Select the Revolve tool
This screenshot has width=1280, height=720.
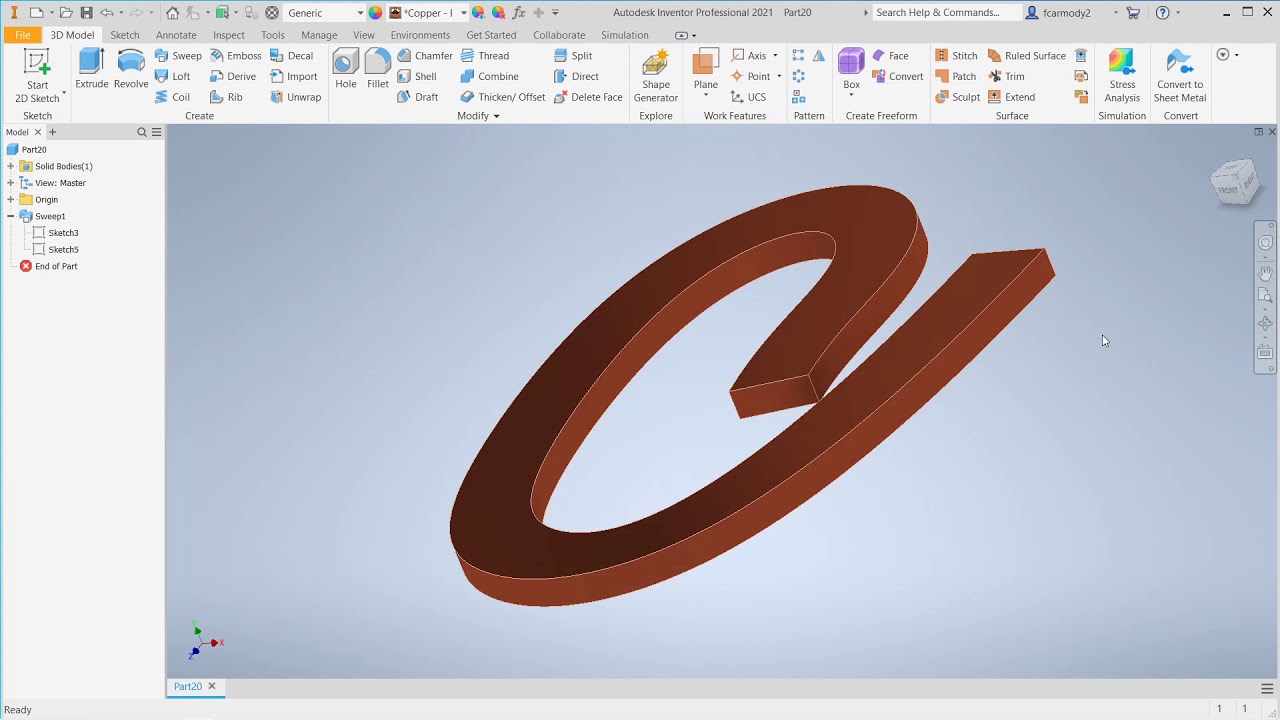[131, 70]
